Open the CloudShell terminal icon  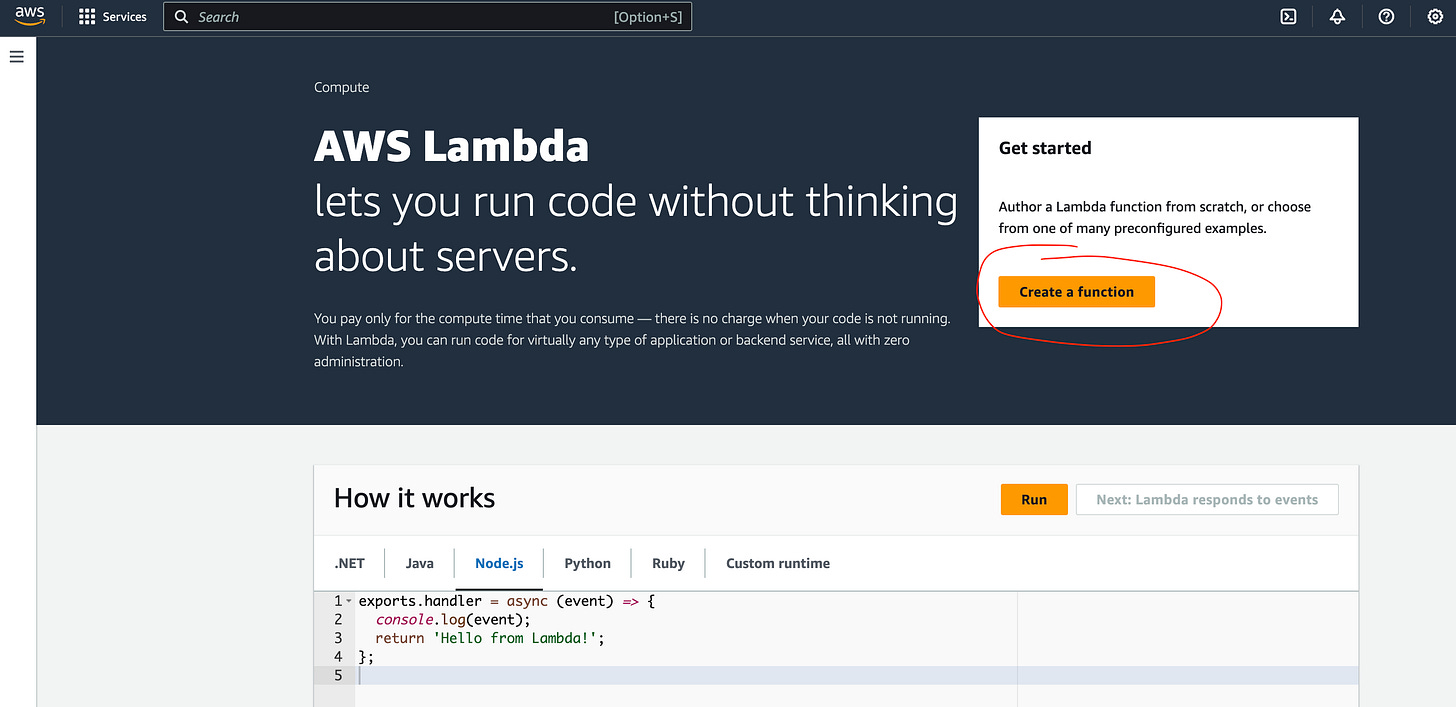click(1289, 17)
